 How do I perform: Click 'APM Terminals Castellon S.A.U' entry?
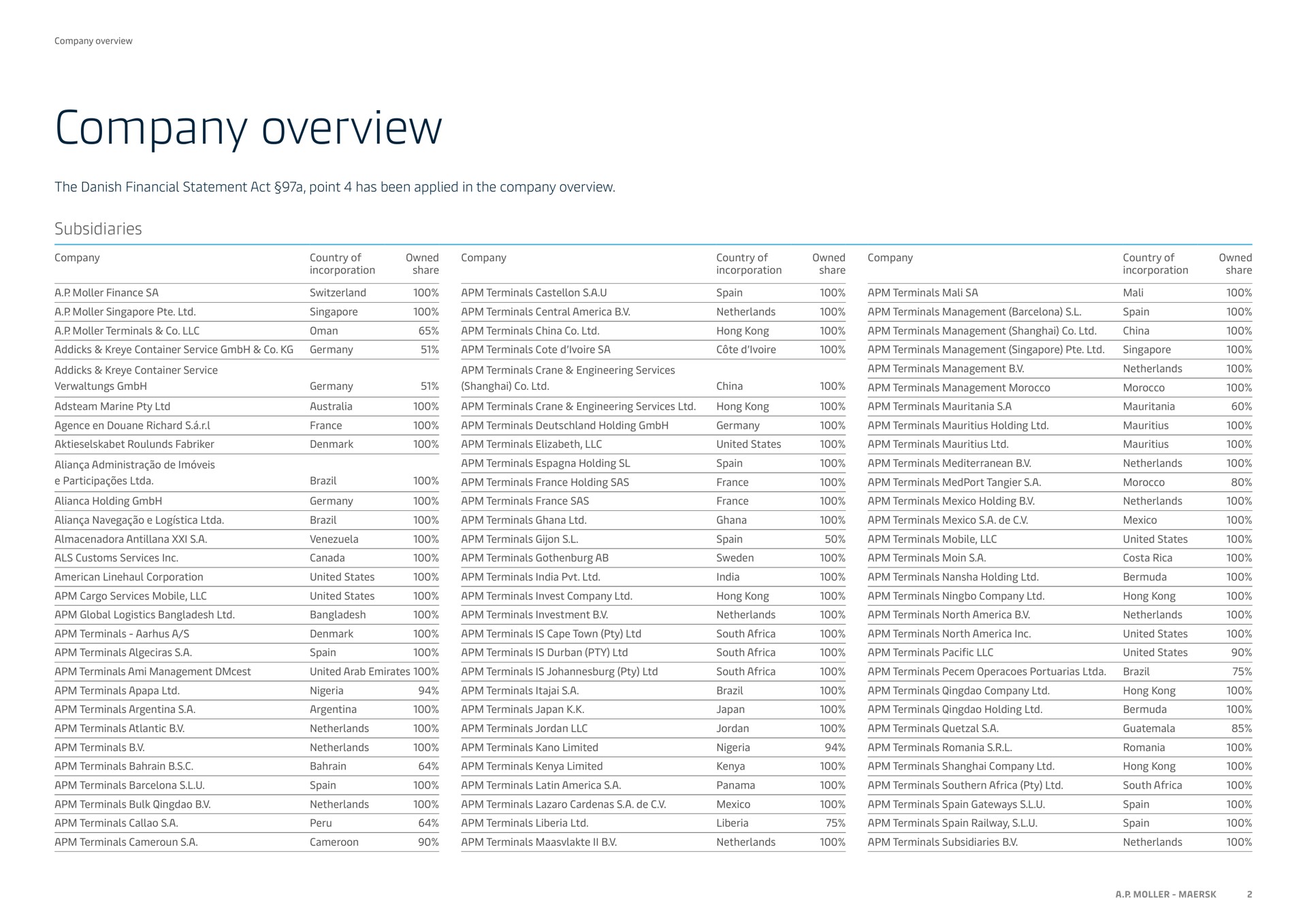[x=534, y=293]
